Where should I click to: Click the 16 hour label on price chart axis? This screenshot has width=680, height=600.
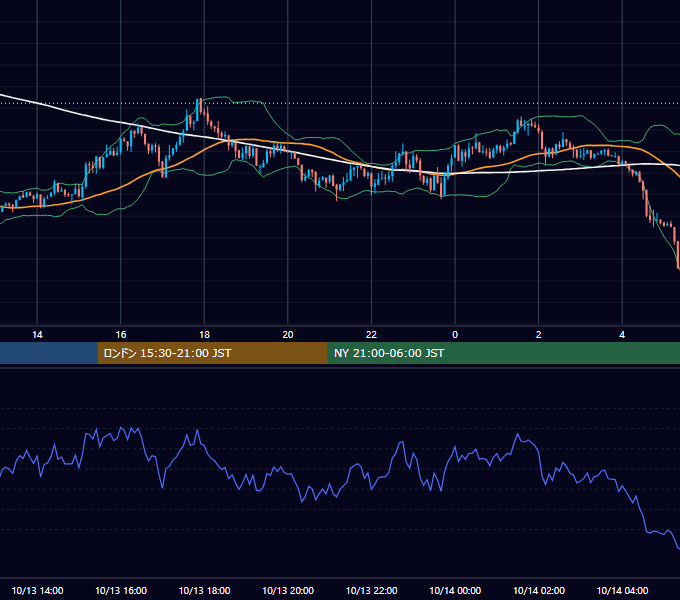(121, 335)
